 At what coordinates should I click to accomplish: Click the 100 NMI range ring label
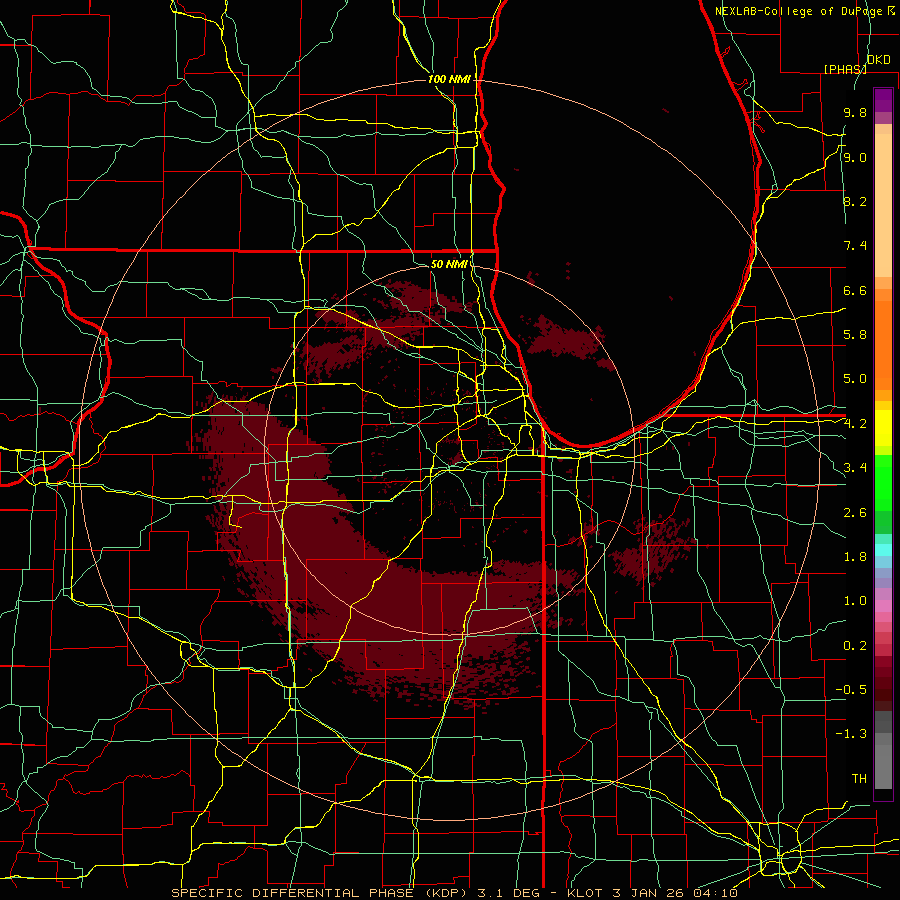449,79
